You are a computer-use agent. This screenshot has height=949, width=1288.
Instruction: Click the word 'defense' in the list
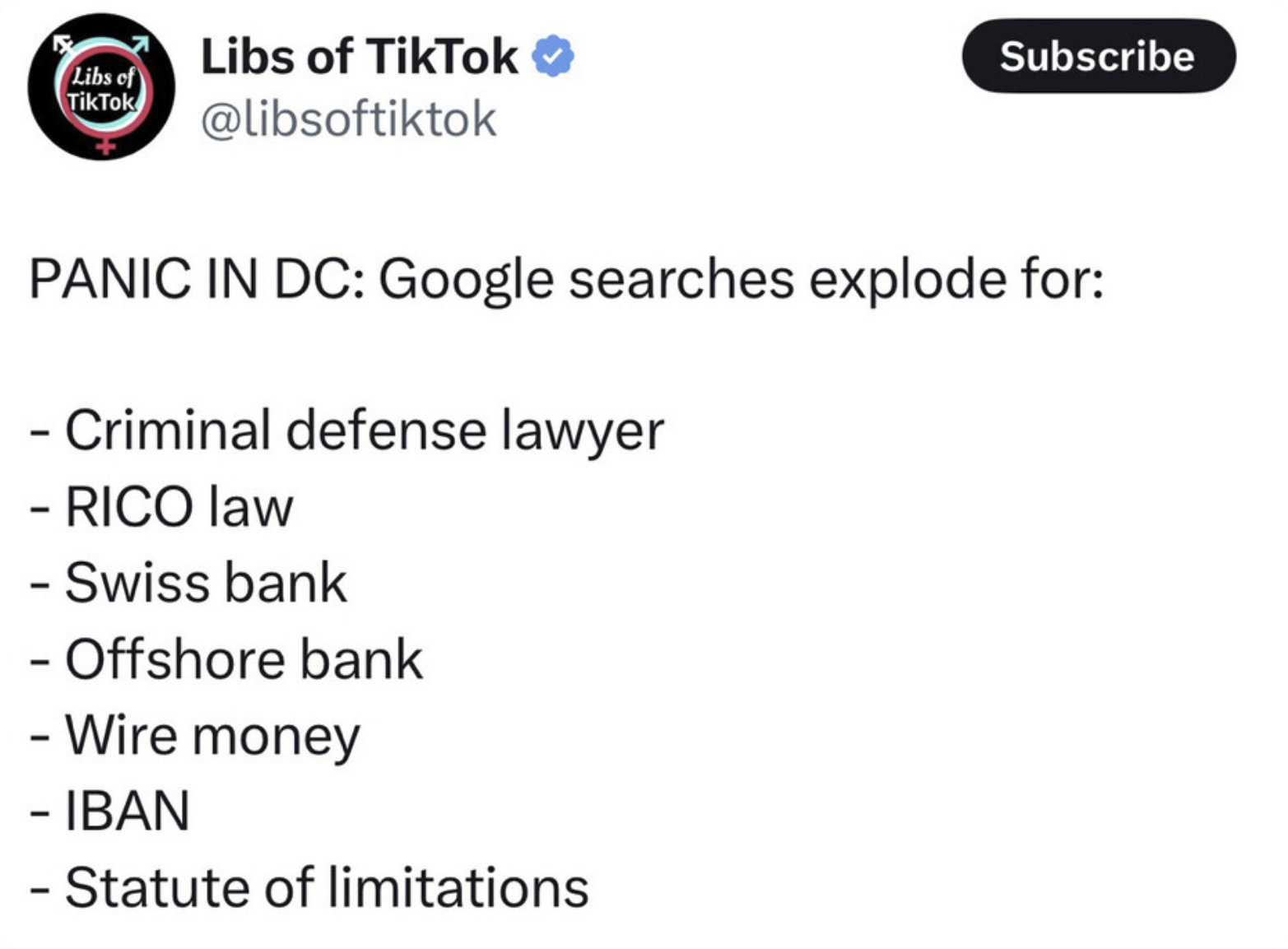pos(385,430)
